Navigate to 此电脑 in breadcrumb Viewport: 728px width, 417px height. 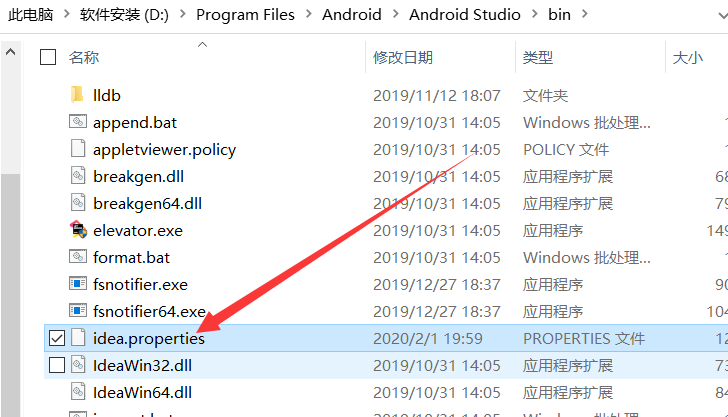[x=31, y=14]
